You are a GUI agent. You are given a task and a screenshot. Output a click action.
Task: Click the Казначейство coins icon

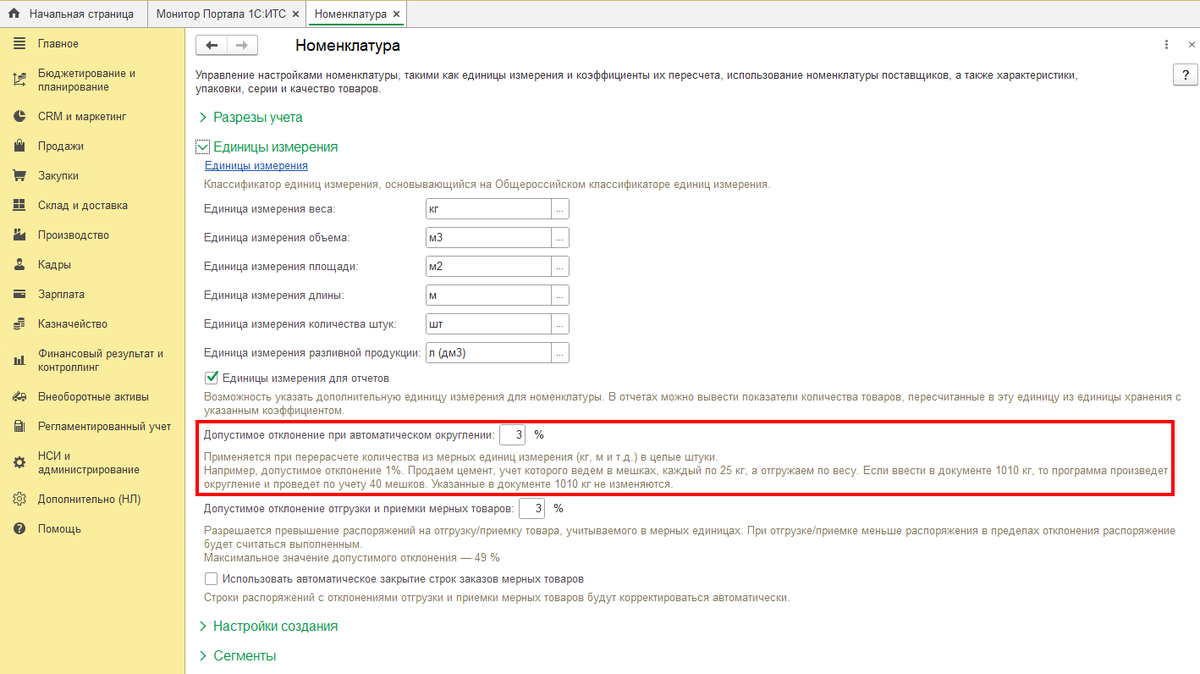18,324
